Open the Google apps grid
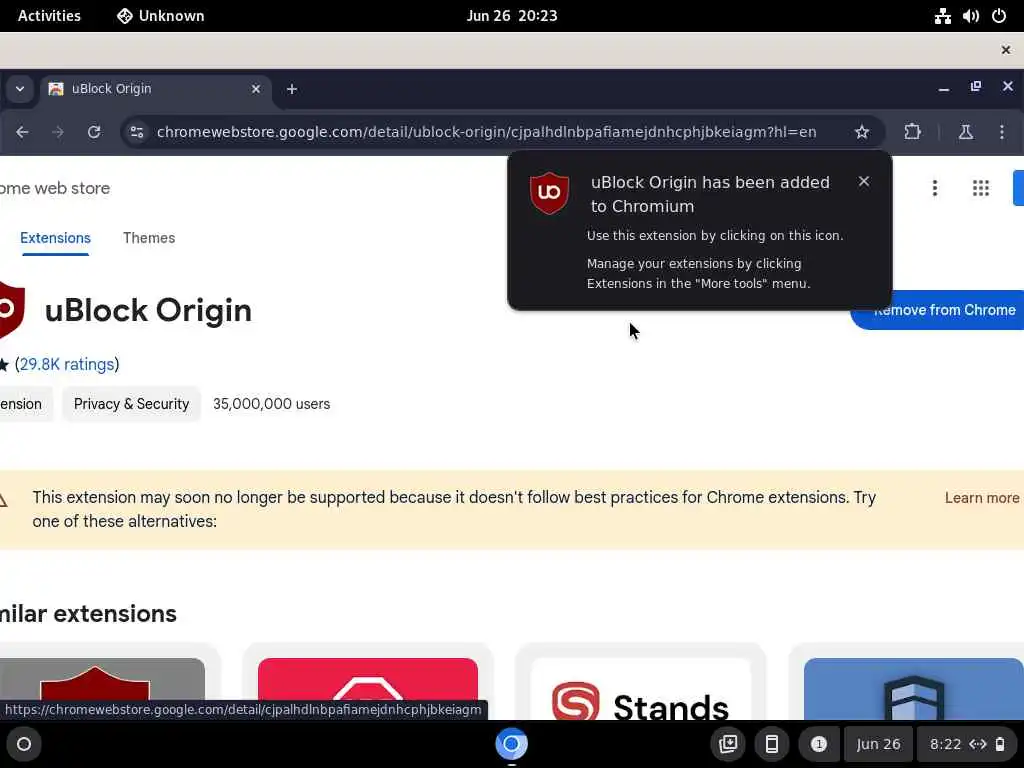 coord(981,188)
